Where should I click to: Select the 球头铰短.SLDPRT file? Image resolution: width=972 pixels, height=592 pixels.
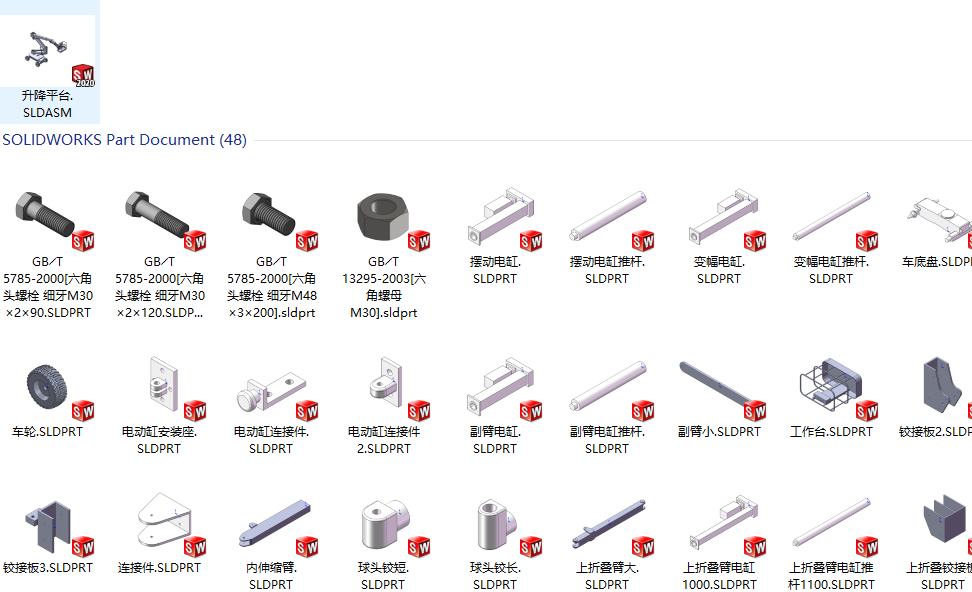tap(384, 541)
